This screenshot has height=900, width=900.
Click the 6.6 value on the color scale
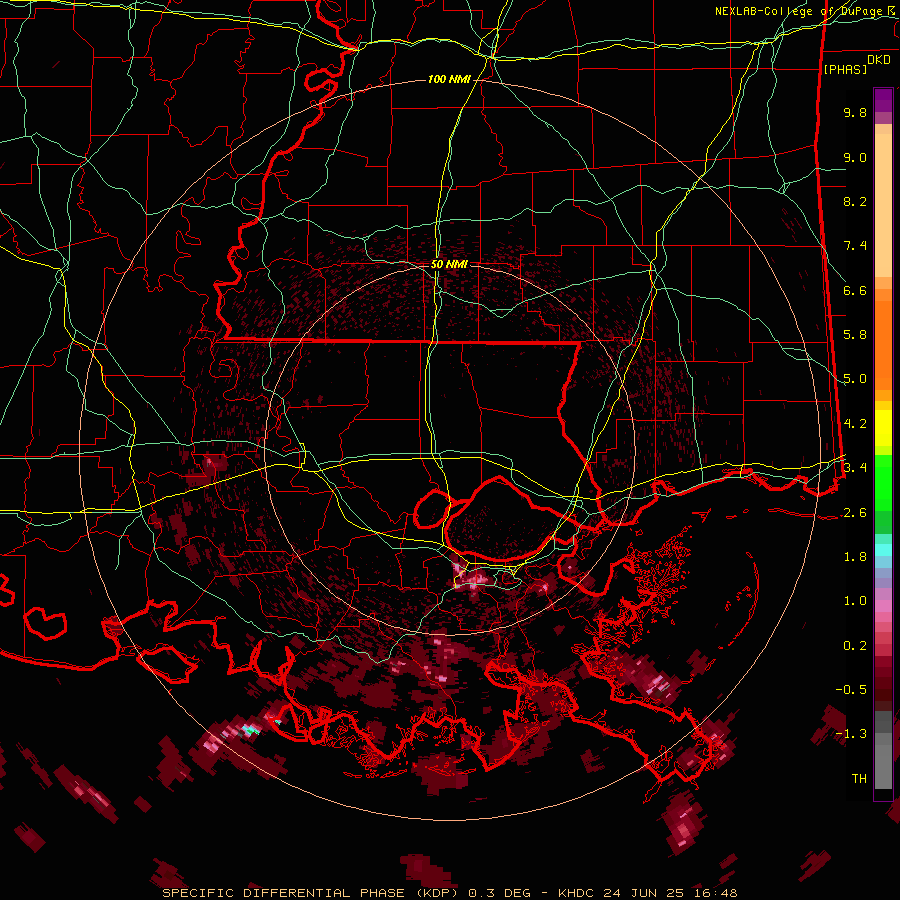pos(855,290)
